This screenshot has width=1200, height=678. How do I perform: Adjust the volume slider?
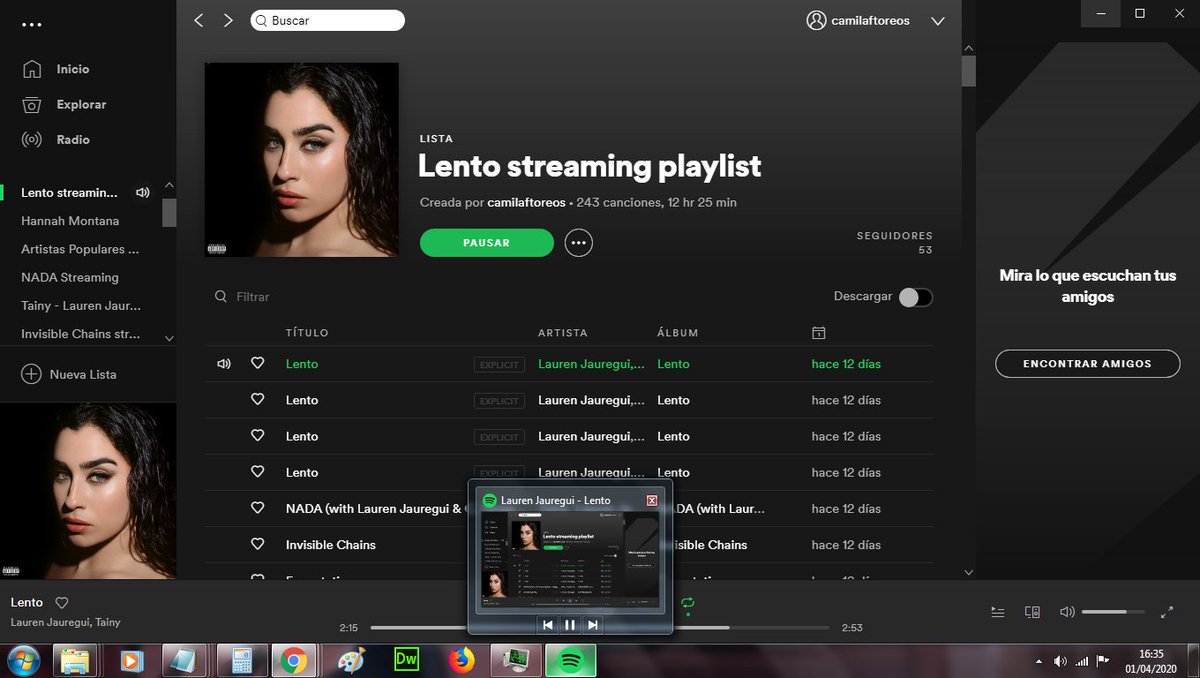pyautogui.click(x=1112, y=611)
